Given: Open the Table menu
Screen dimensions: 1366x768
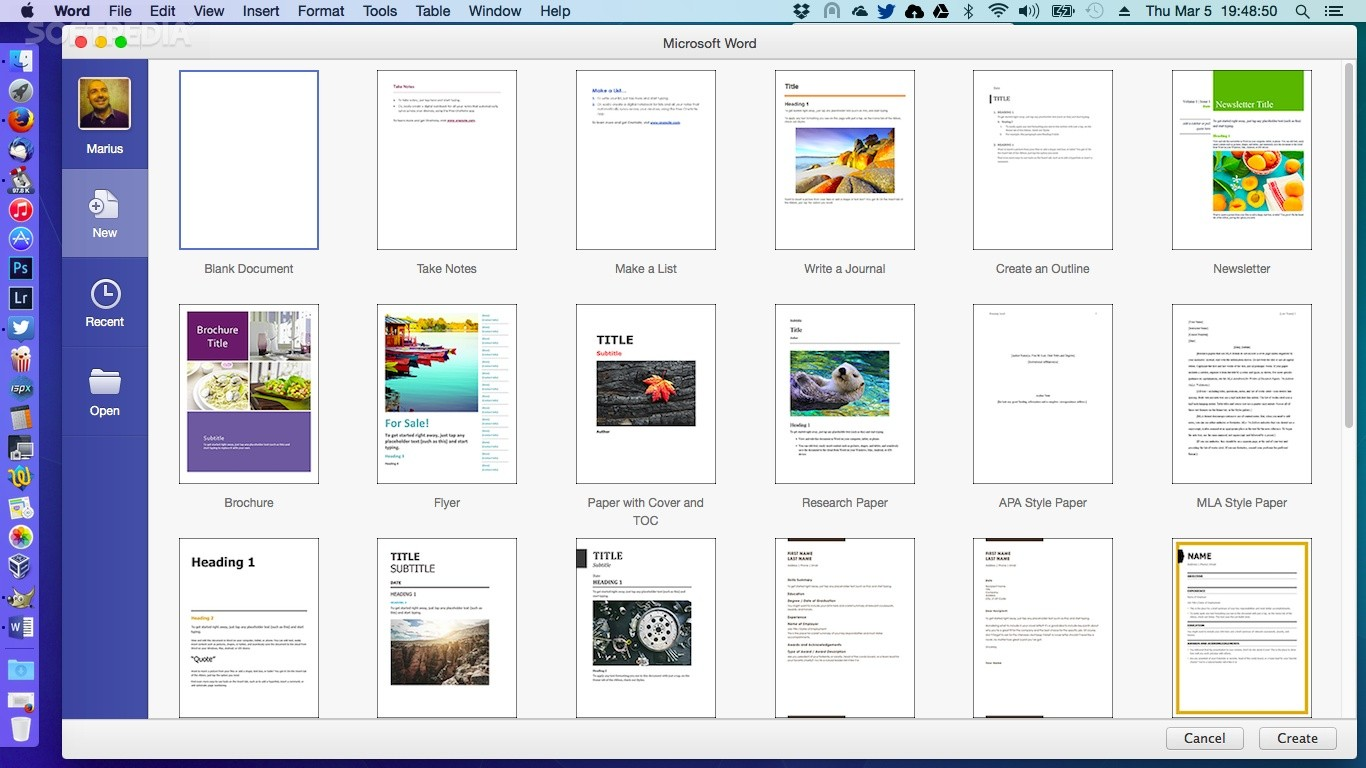Looking at the screenshot, I should [432, 11].
